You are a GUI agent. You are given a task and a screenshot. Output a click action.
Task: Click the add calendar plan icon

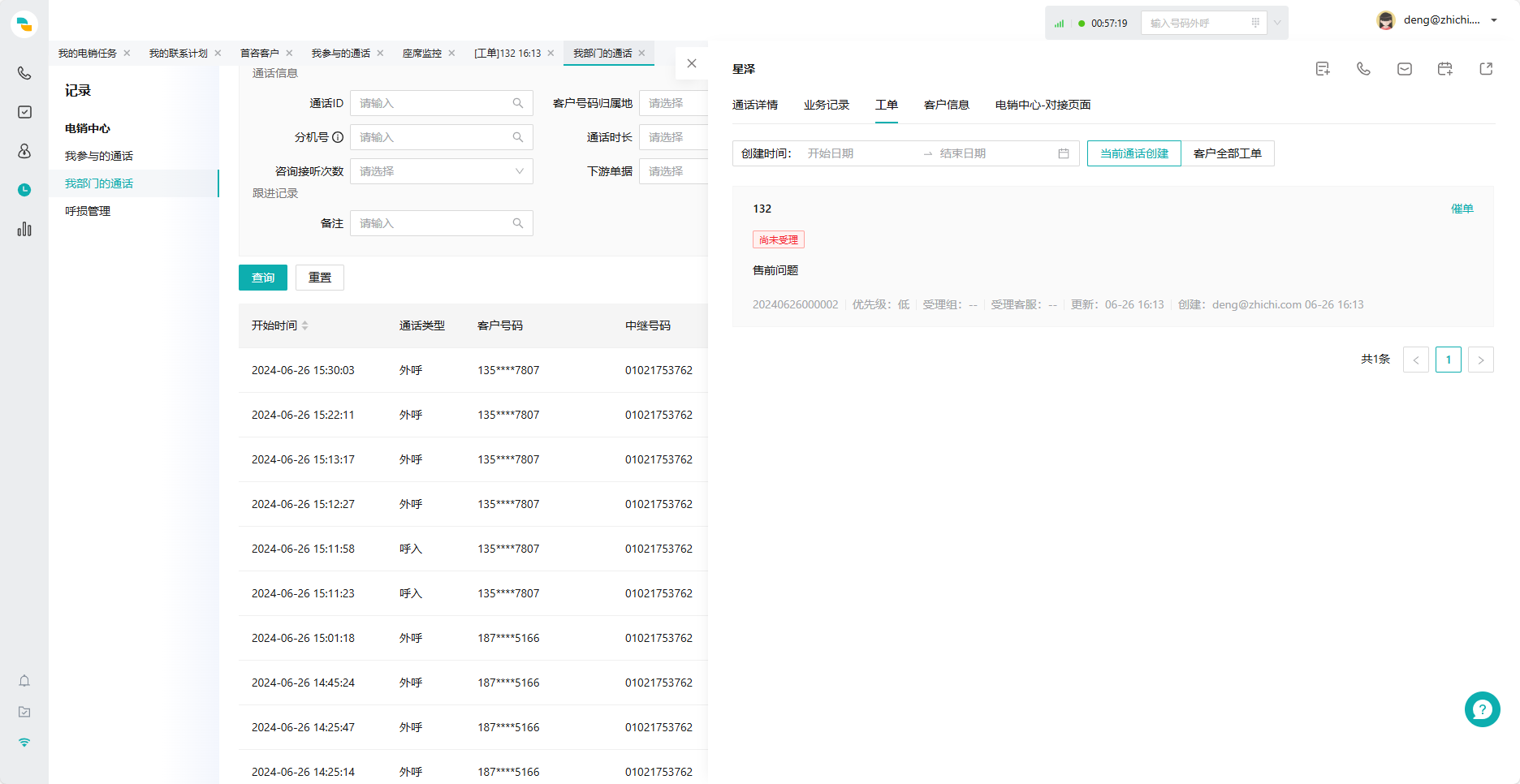click(x=1444, y=69)
